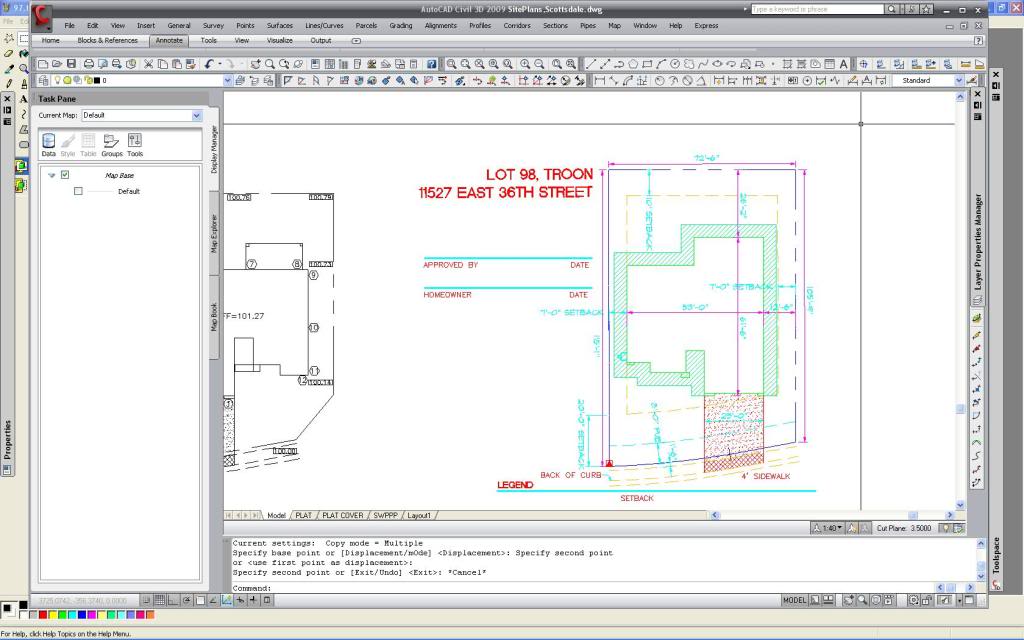This screenshot has width=1024, height=640.
Task: Click the Undo arrow icon
Action: pyautogui.click(x=209, y=64)
